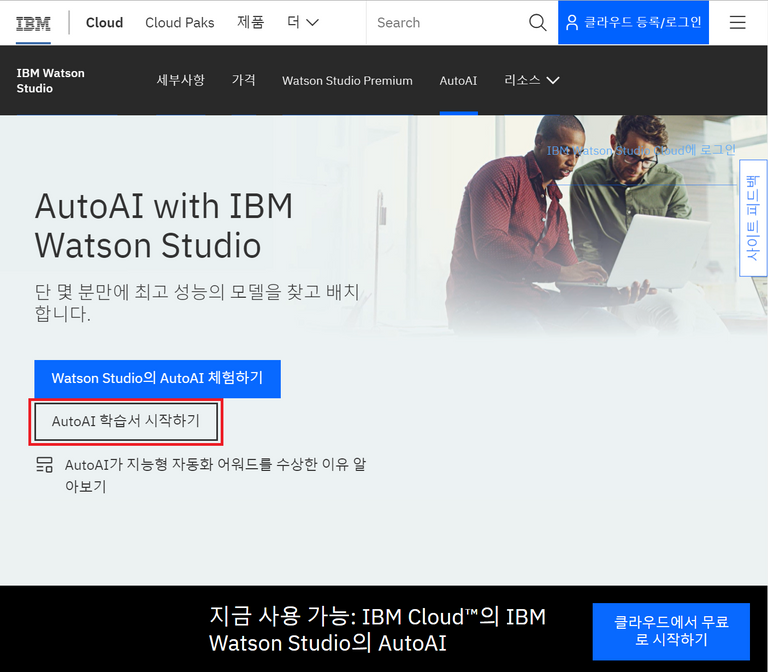The width and height of the screenshot is (768, 672).
Task: Switch to the 세부사항 tab
Action: pos(180,80)
